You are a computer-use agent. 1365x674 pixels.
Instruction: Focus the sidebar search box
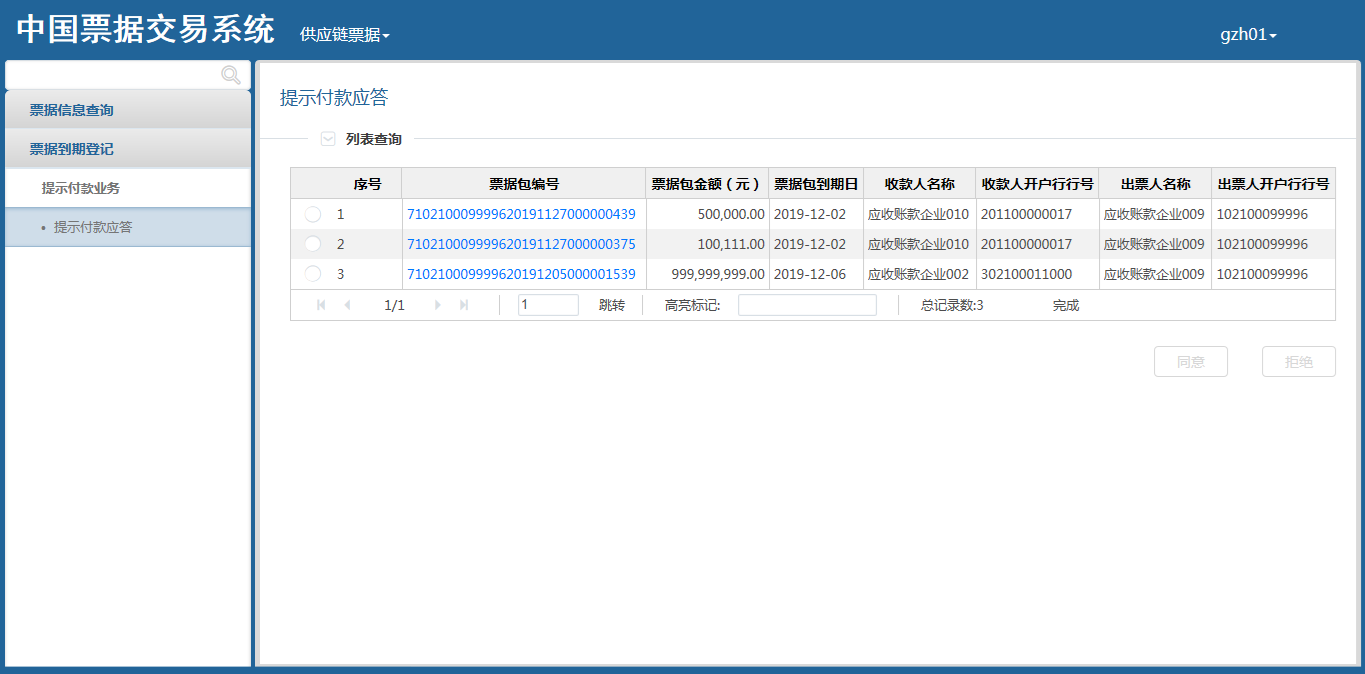[x=128, y=75]
